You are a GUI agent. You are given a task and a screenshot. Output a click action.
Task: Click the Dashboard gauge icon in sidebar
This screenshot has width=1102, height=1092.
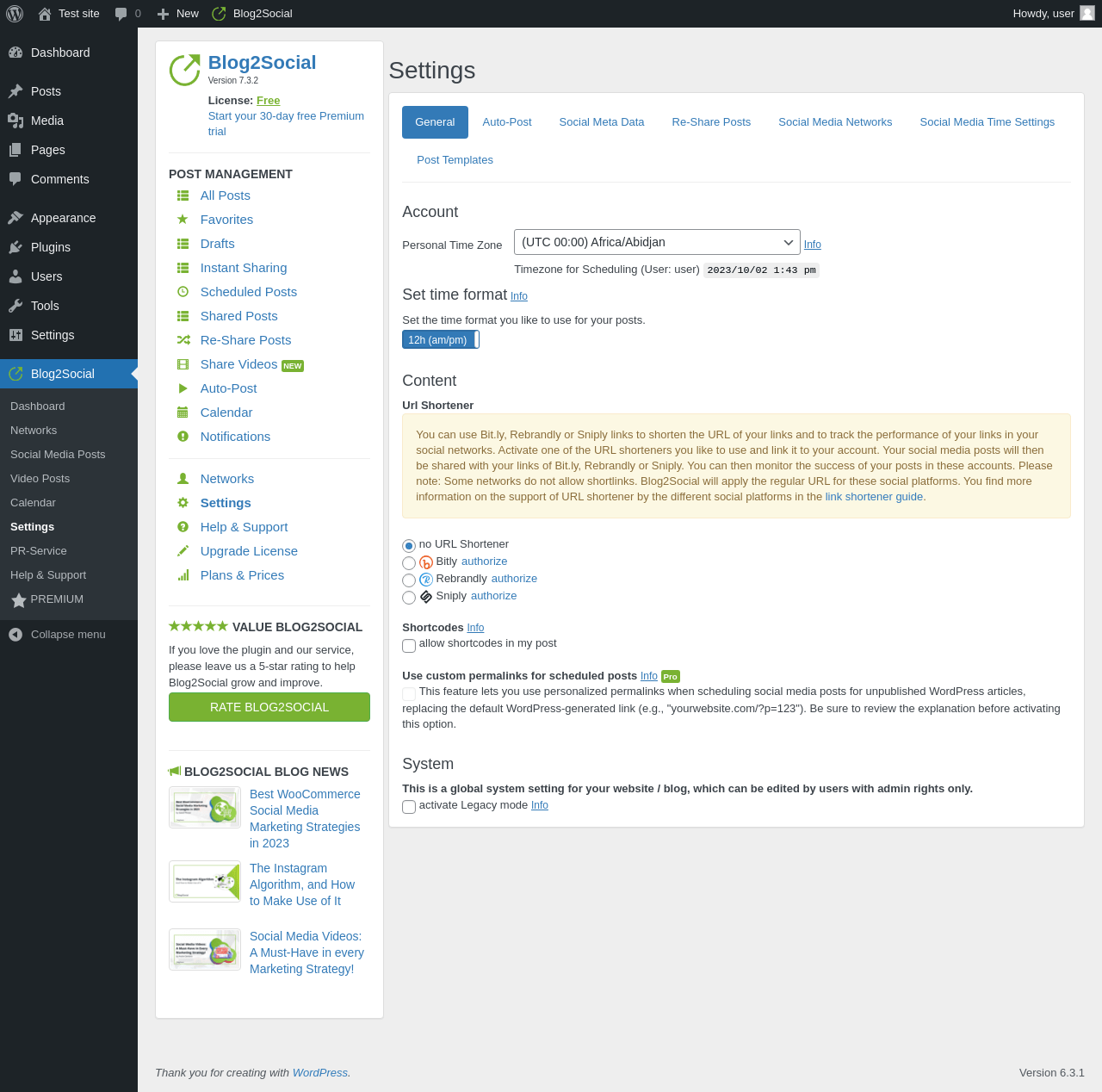point(15,53)
